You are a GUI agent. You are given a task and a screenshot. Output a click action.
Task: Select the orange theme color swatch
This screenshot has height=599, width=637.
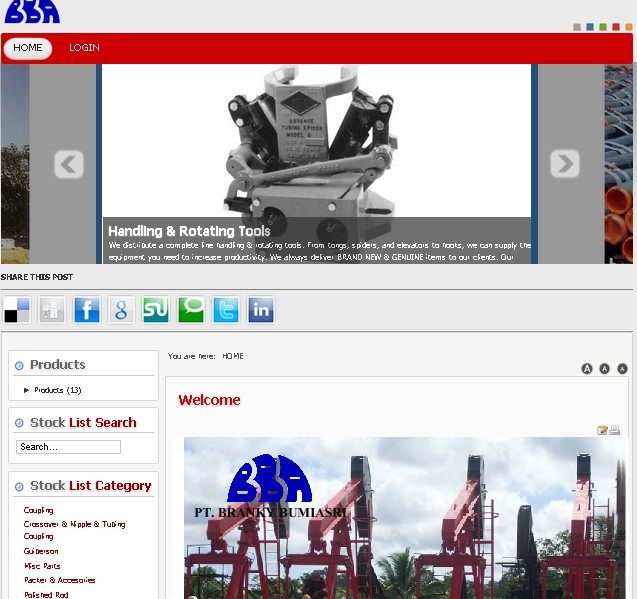click(629, 27)
